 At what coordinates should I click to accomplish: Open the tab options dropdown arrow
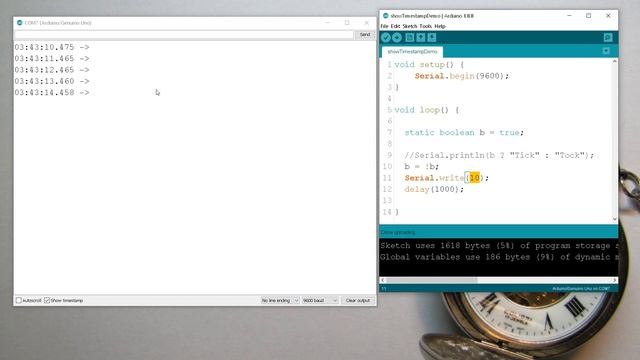(606, 51)
